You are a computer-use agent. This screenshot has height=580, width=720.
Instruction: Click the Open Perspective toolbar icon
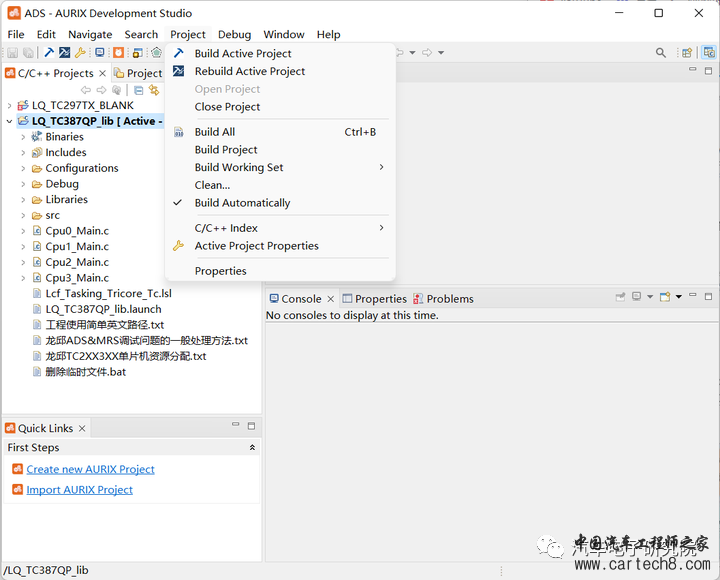[x=687, y=53]
